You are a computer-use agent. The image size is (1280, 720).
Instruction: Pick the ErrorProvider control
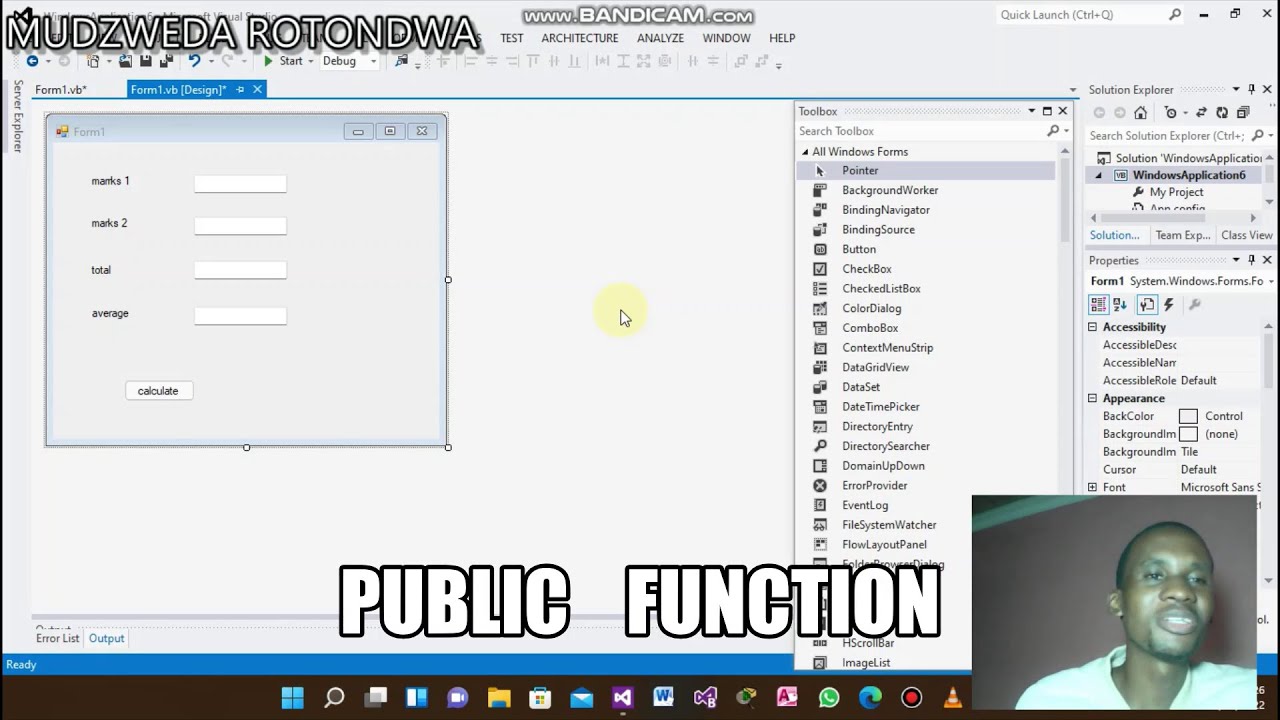point(925,485)
